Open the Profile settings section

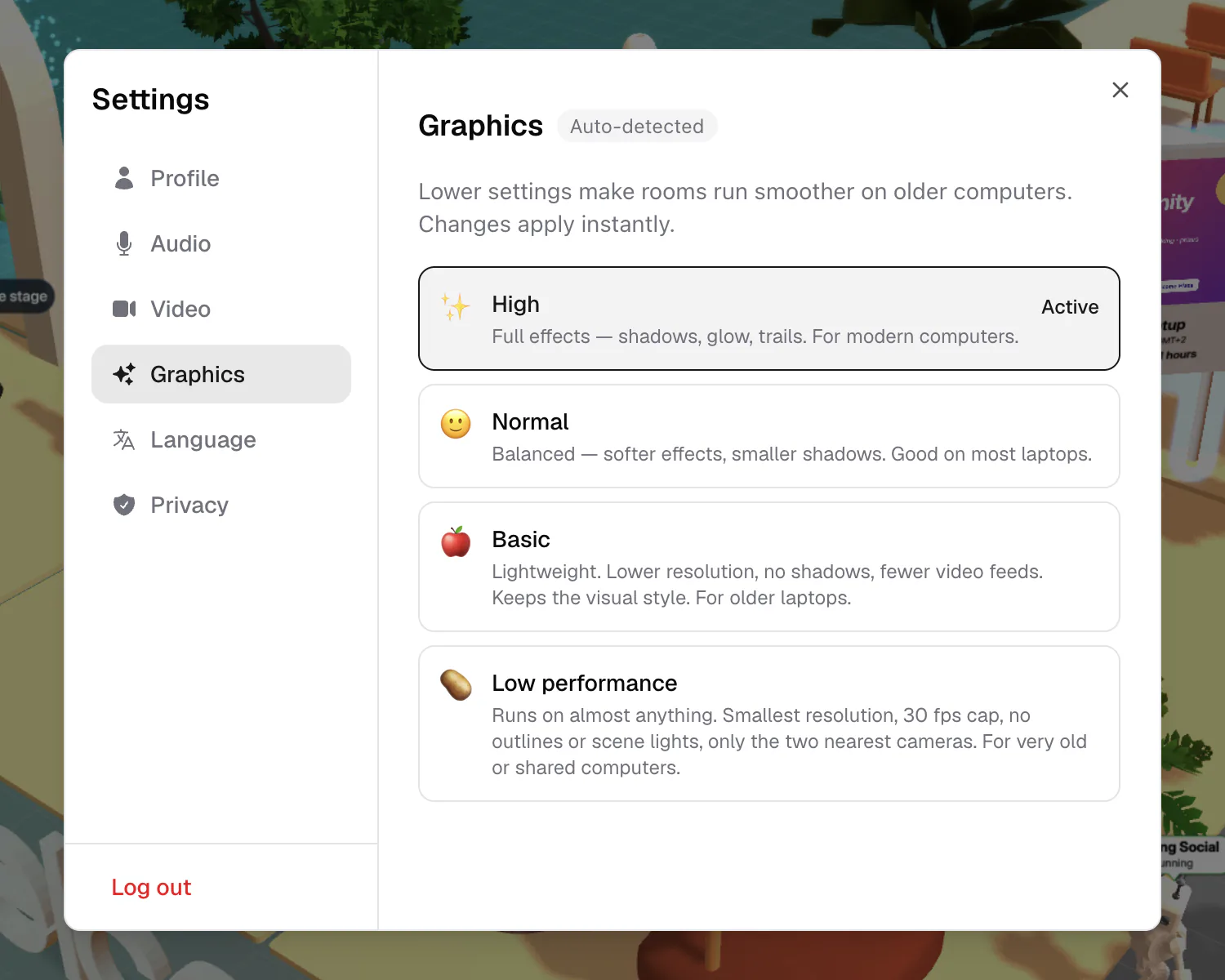click(x=221, y=178)
